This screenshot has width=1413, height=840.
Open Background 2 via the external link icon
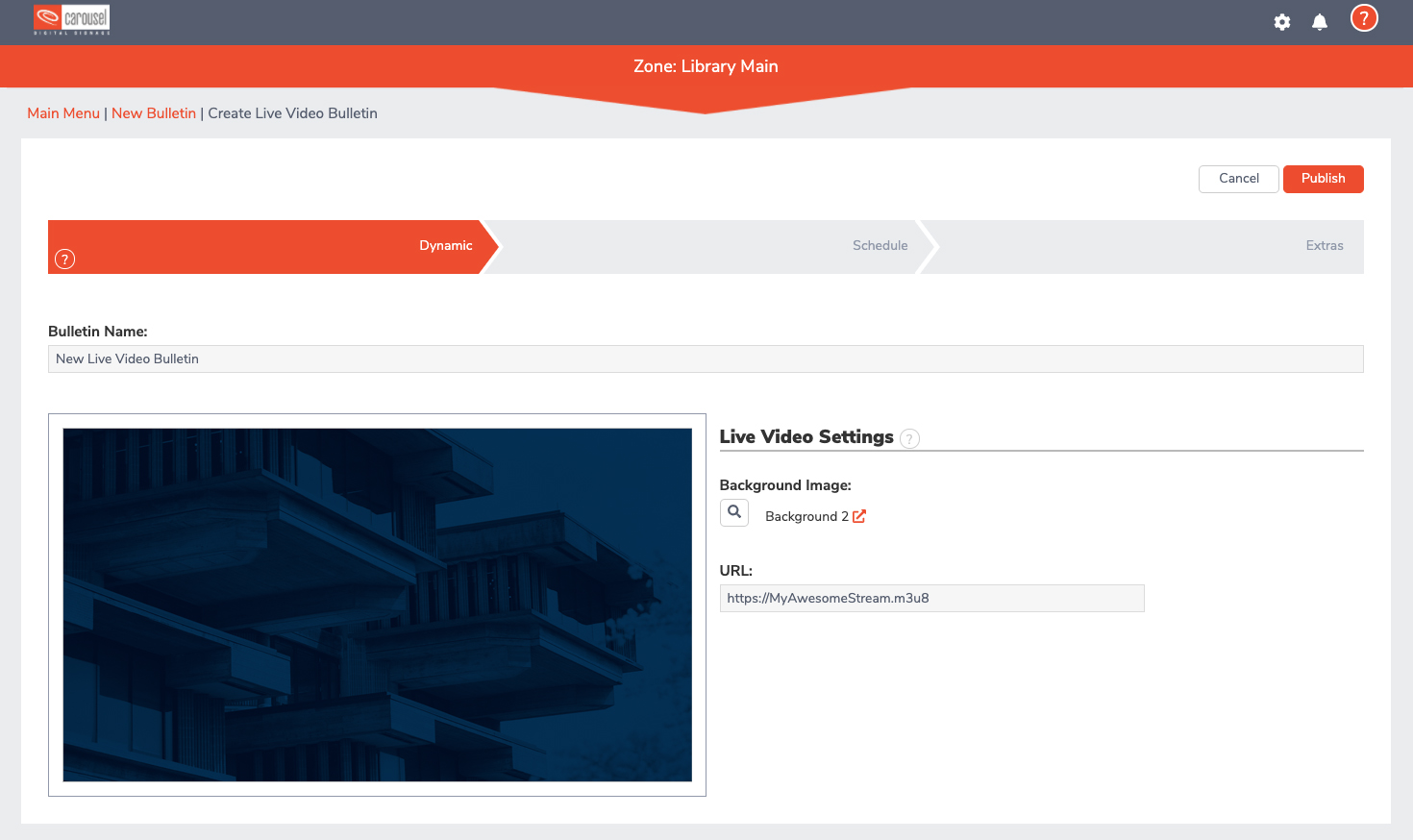coord(859,516)
